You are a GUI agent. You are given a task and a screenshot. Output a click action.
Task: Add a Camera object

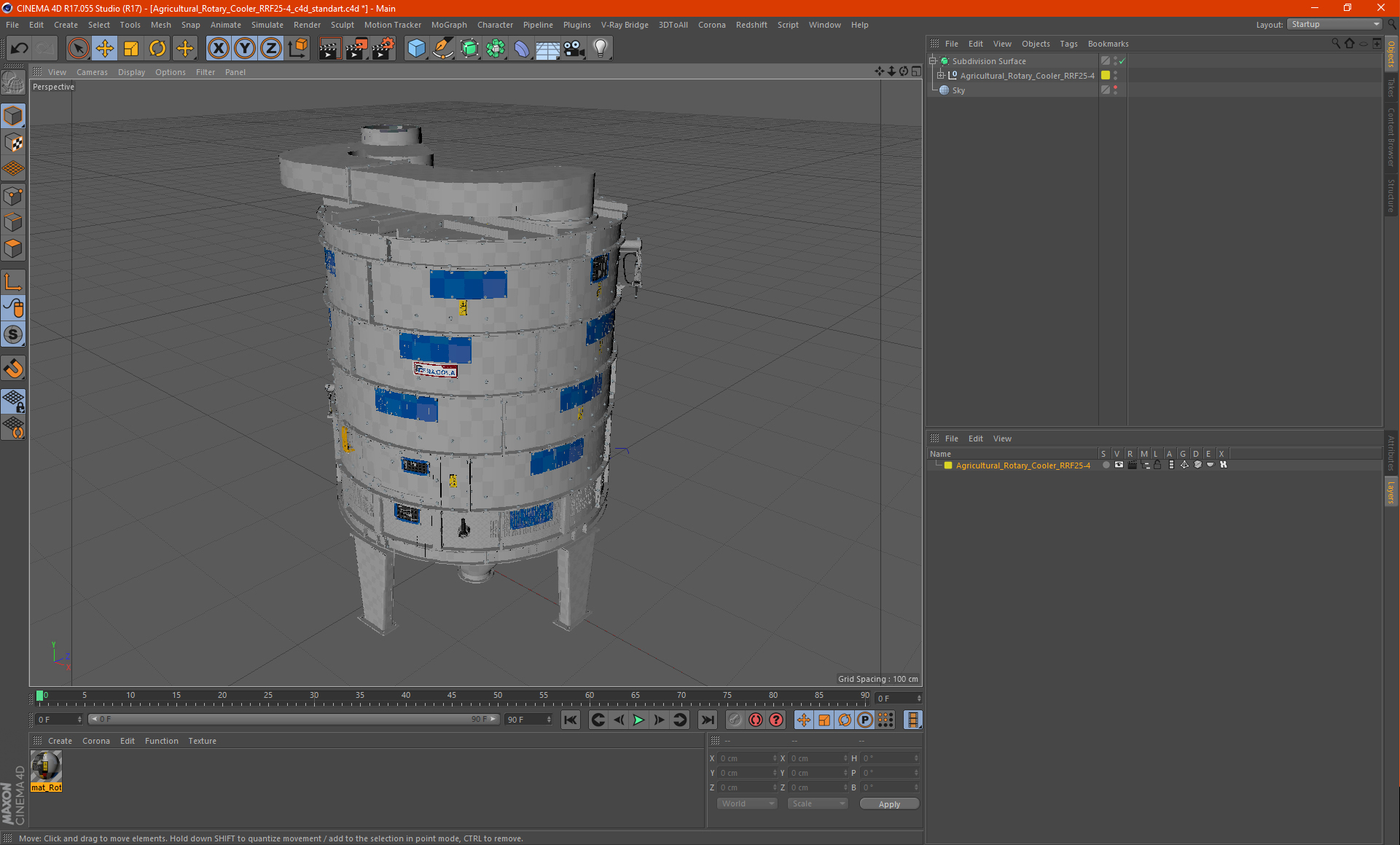click(574, 49)
